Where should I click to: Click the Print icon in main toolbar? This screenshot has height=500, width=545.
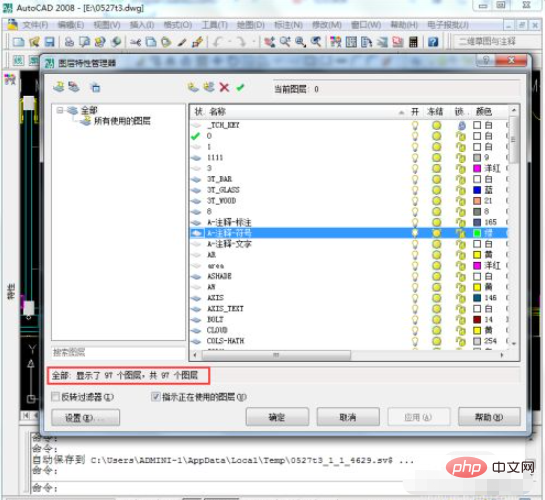[69, 42]
